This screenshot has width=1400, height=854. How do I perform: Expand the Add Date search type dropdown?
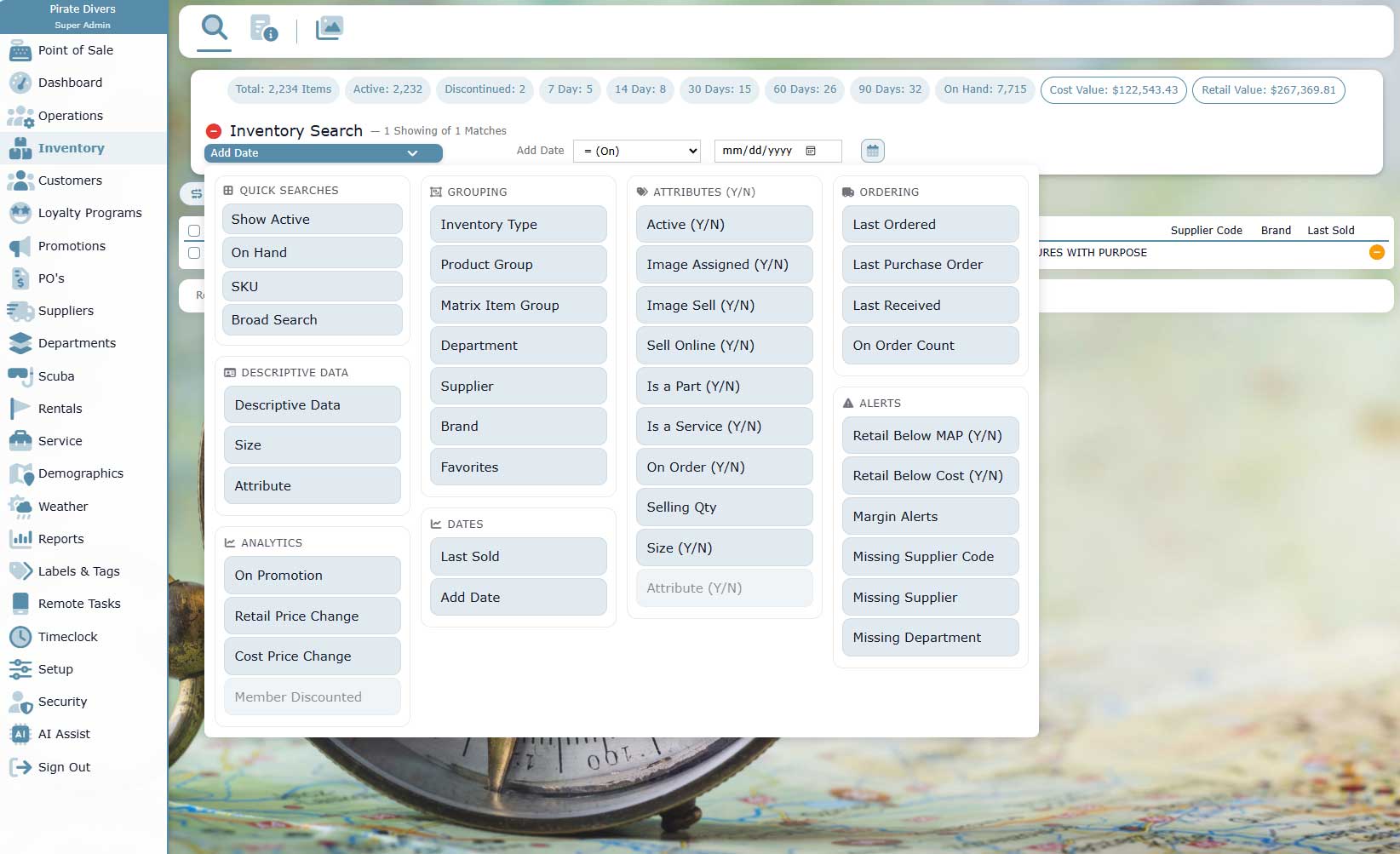click(x=324, y=153)
